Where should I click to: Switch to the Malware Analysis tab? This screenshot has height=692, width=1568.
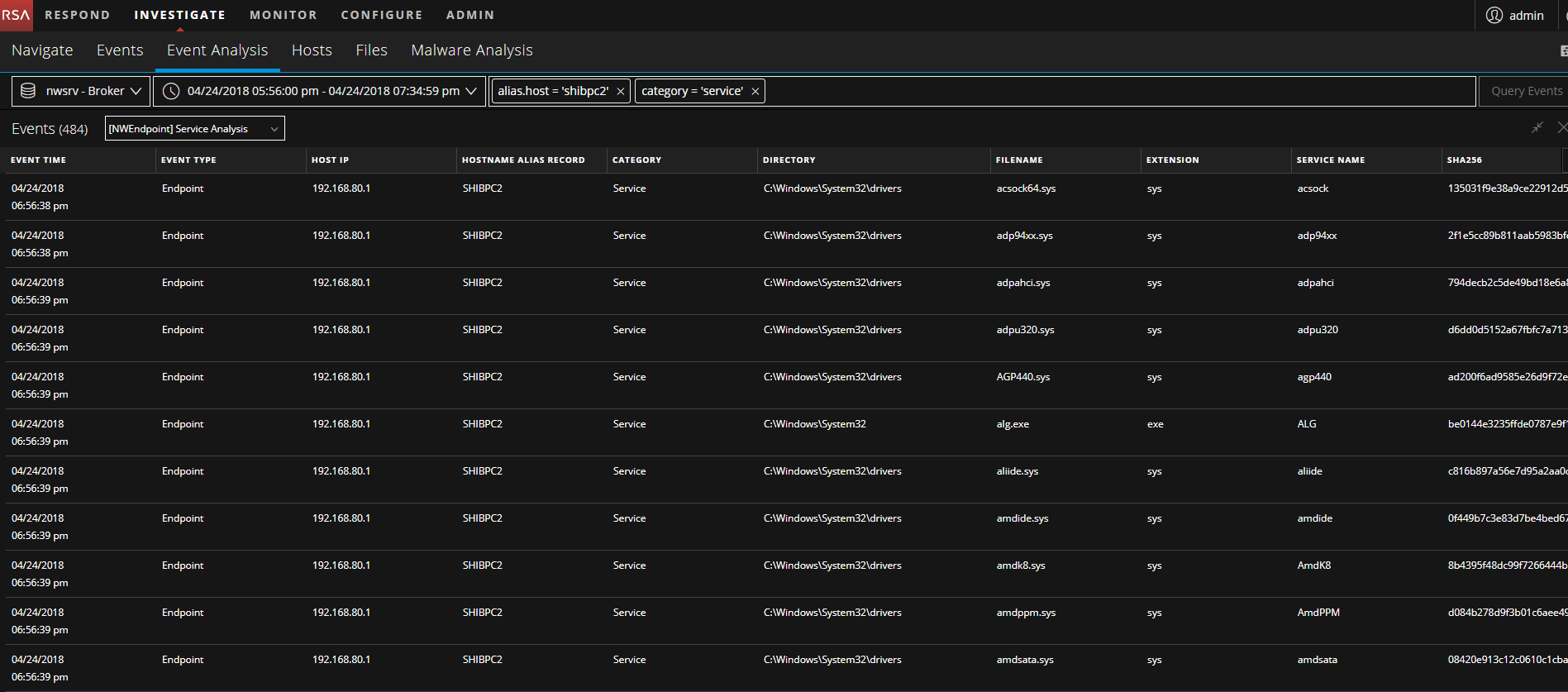click(471, 50)
